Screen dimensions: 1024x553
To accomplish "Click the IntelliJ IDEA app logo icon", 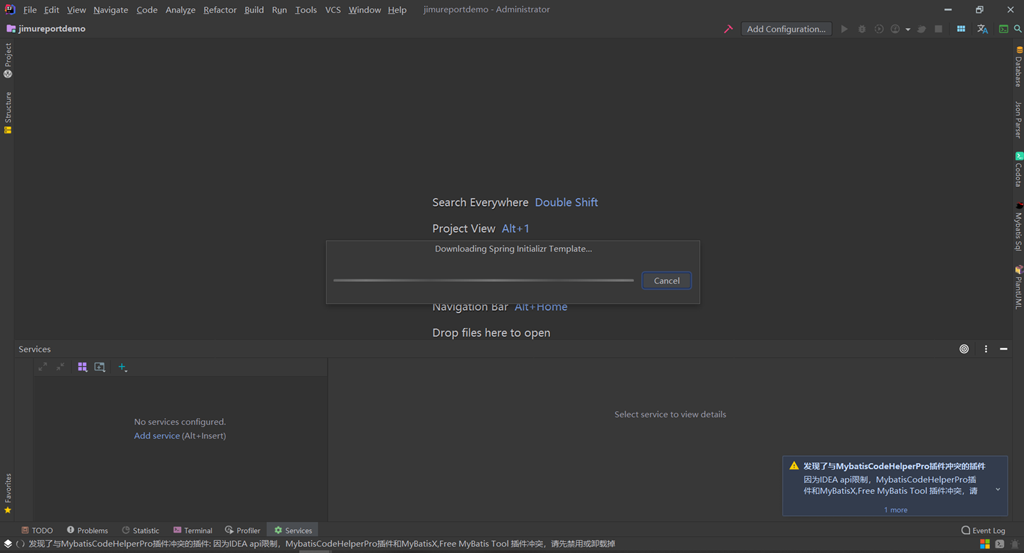I will pyautogui.click(x=9, y=9).
